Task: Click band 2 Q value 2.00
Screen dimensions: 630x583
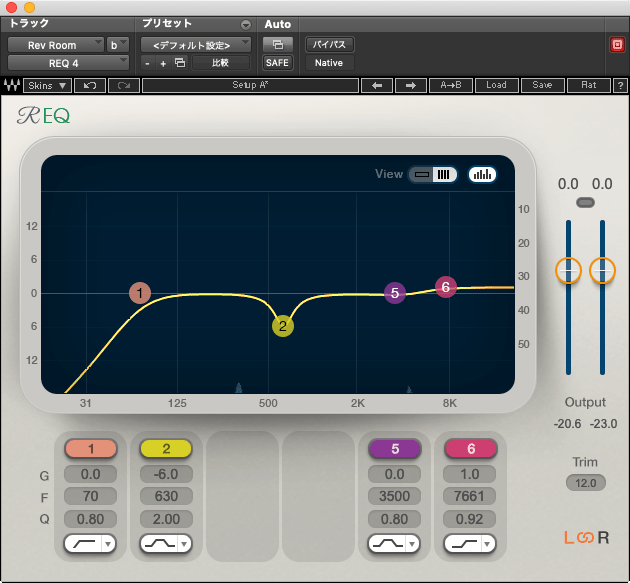Action: coord(166,519)
